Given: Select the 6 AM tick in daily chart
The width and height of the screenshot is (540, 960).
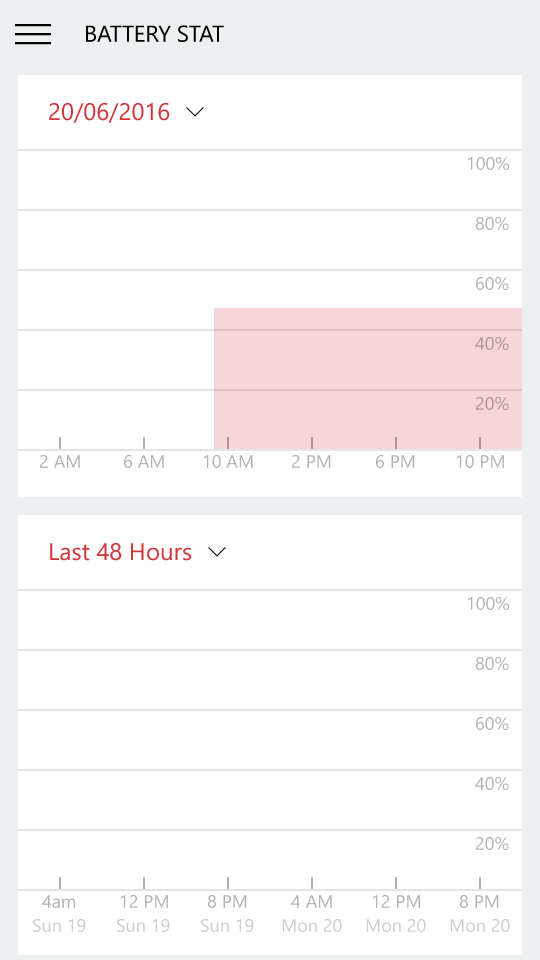Looking at the screenshot, I should [144, 462].
